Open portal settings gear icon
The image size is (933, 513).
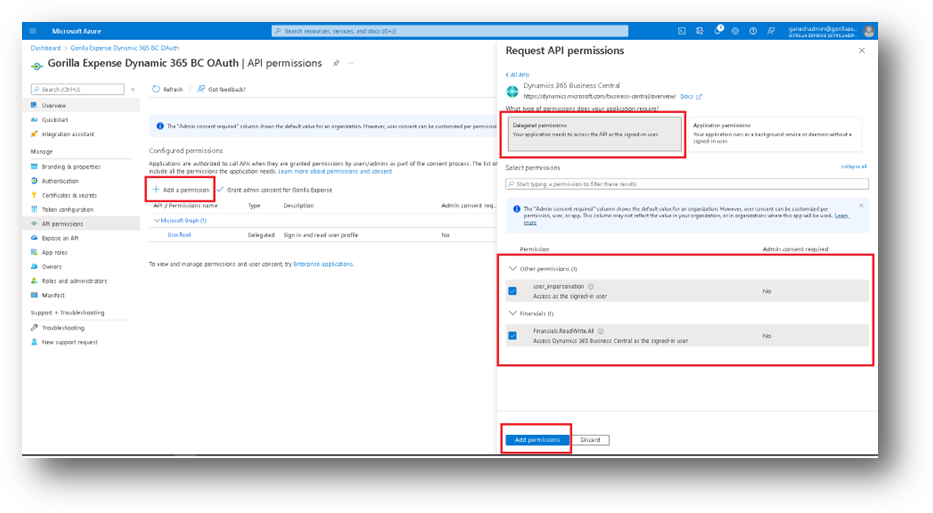tap(735, 31)
